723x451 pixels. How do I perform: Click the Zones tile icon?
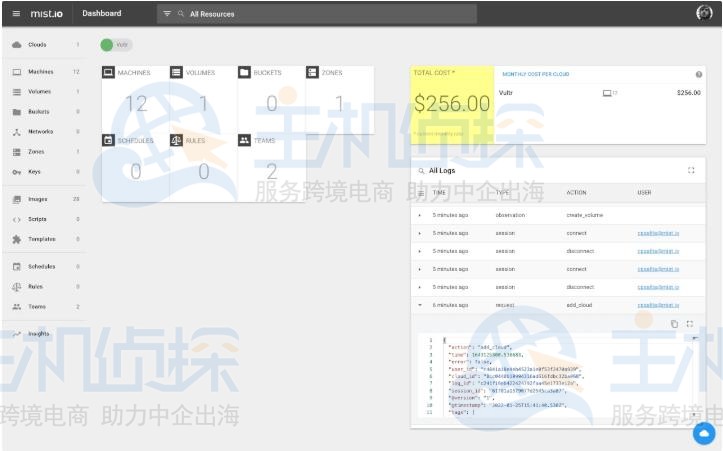tap(312, 72)
